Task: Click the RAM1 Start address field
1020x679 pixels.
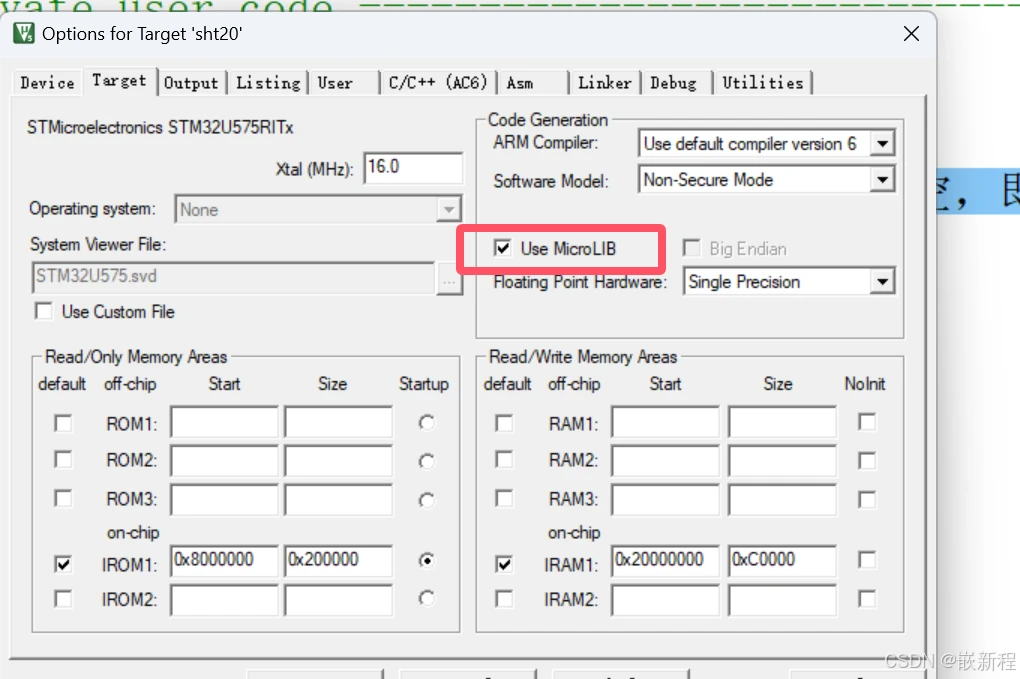Action: [665, 422]
